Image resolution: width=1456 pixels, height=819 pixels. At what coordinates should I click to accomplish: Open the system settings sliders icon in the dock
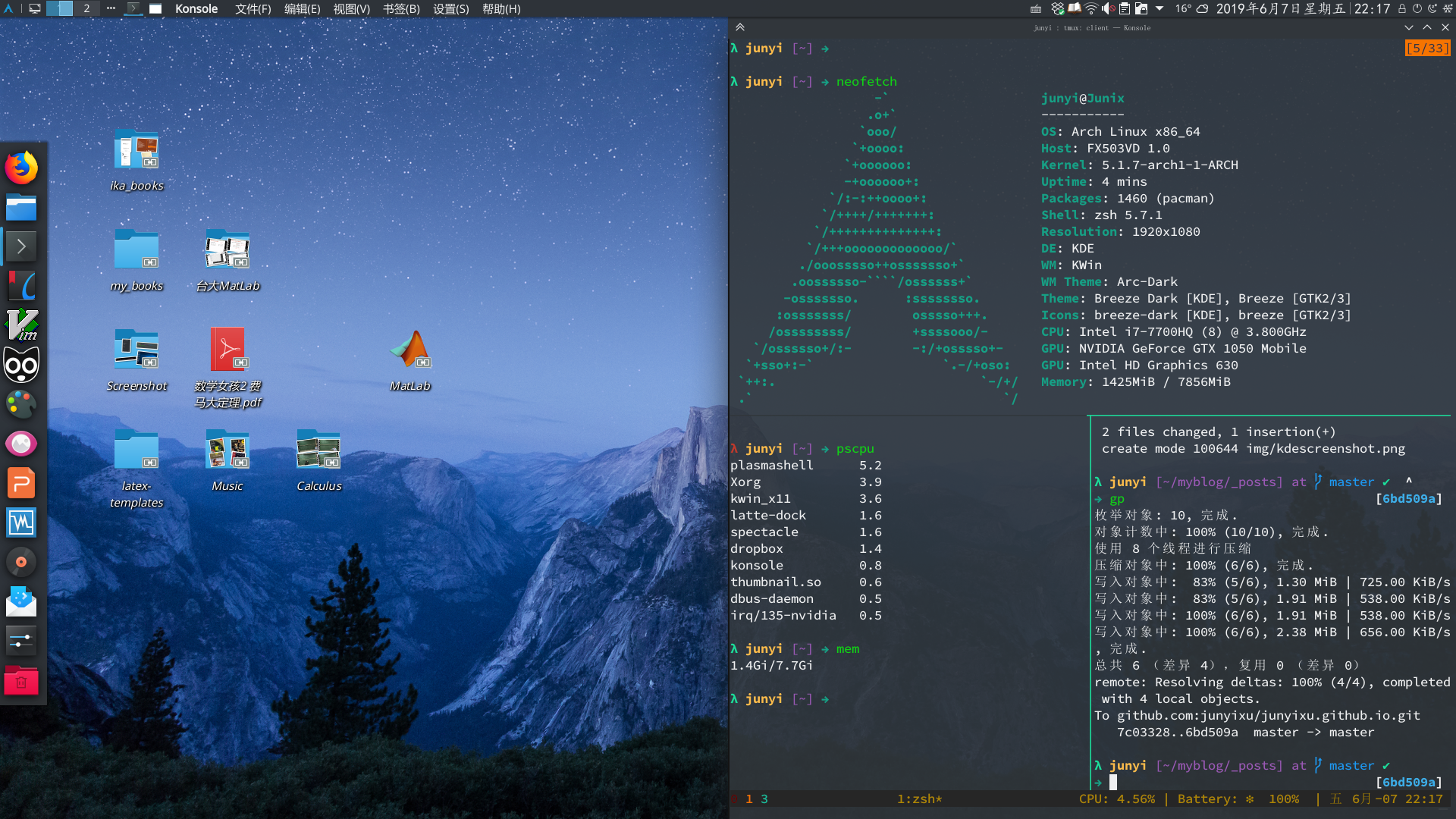(21, 641)
